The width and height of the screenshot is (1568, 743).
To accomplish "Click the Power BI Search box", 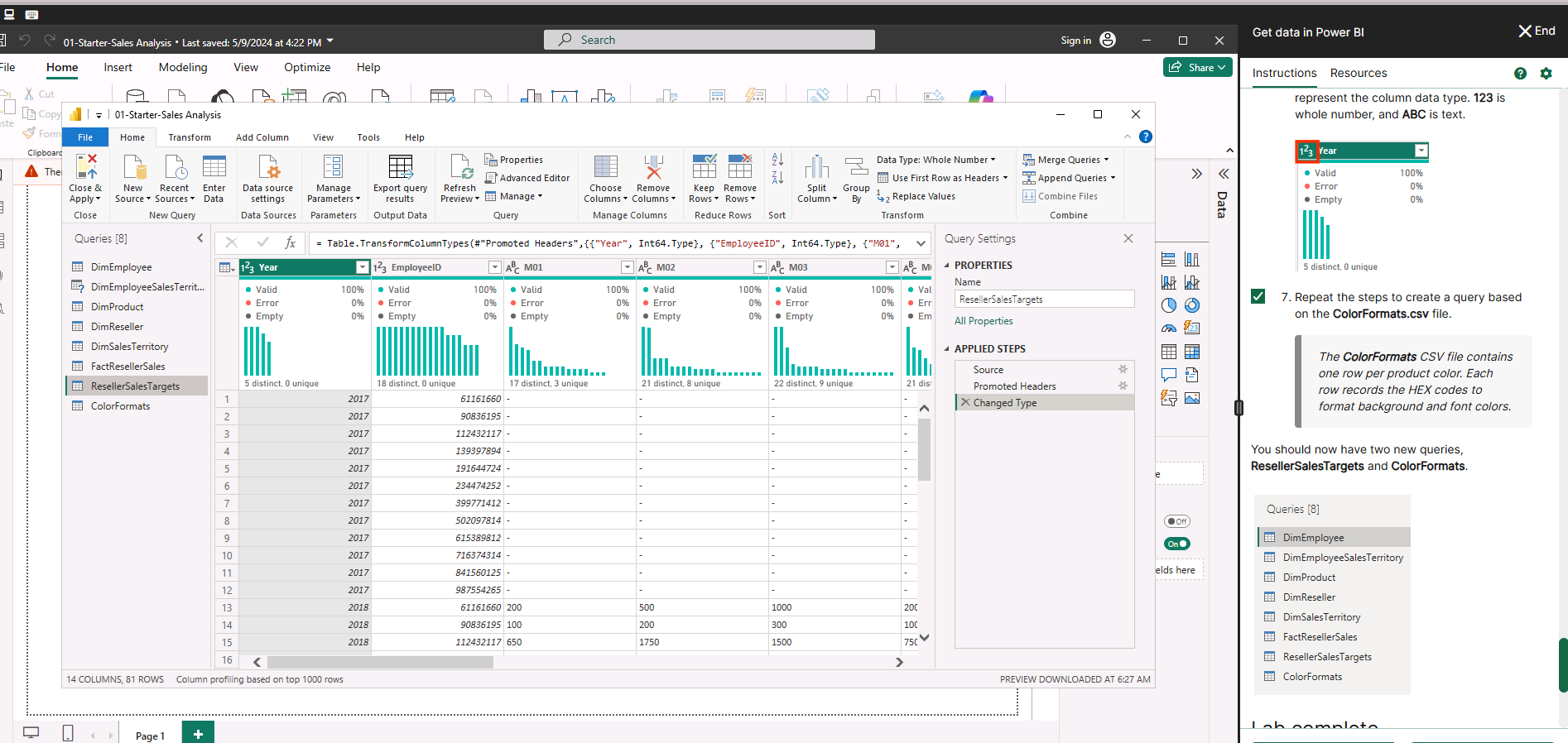I will [709, 40].
